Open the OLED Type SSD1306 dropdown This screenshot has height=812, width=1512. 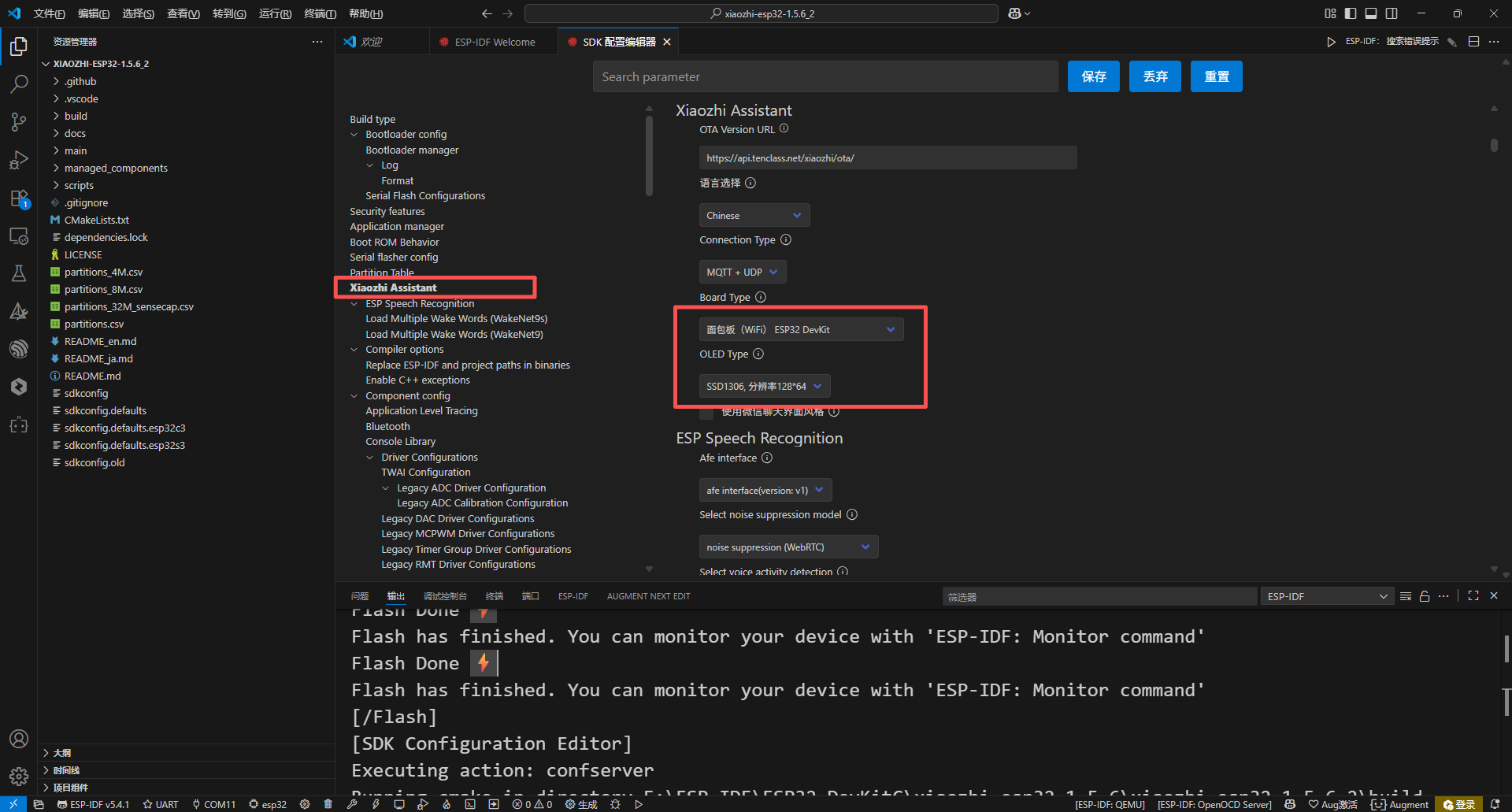tap(764, 386)
